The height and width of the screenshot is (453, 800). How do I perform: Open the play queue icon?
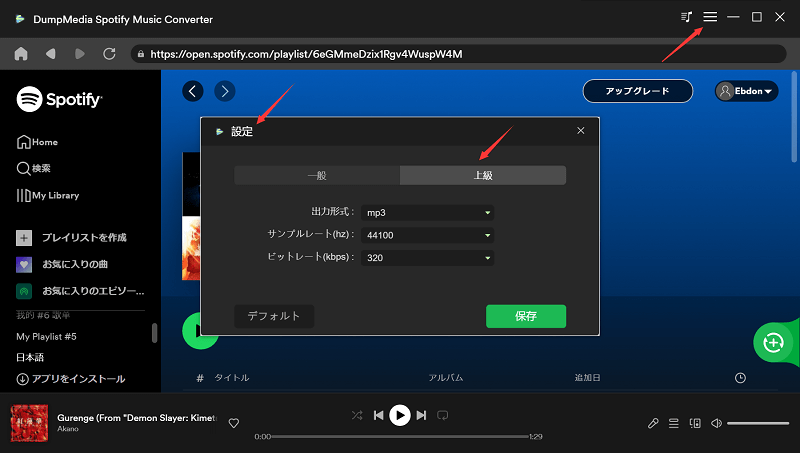(673, 423)
